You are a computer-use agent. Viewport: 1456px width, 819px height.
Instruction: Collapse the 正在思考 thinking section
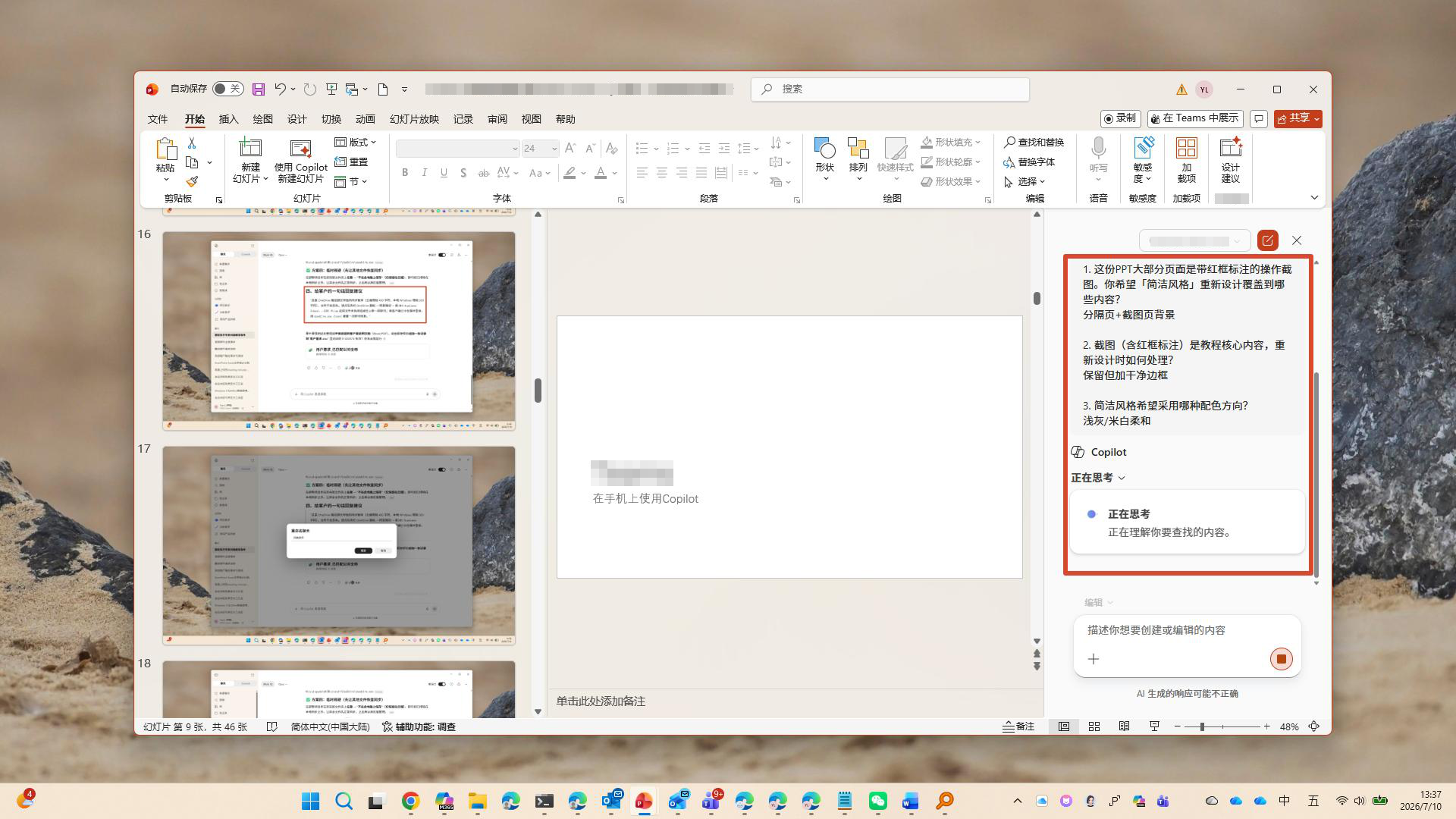(1098, 478)
